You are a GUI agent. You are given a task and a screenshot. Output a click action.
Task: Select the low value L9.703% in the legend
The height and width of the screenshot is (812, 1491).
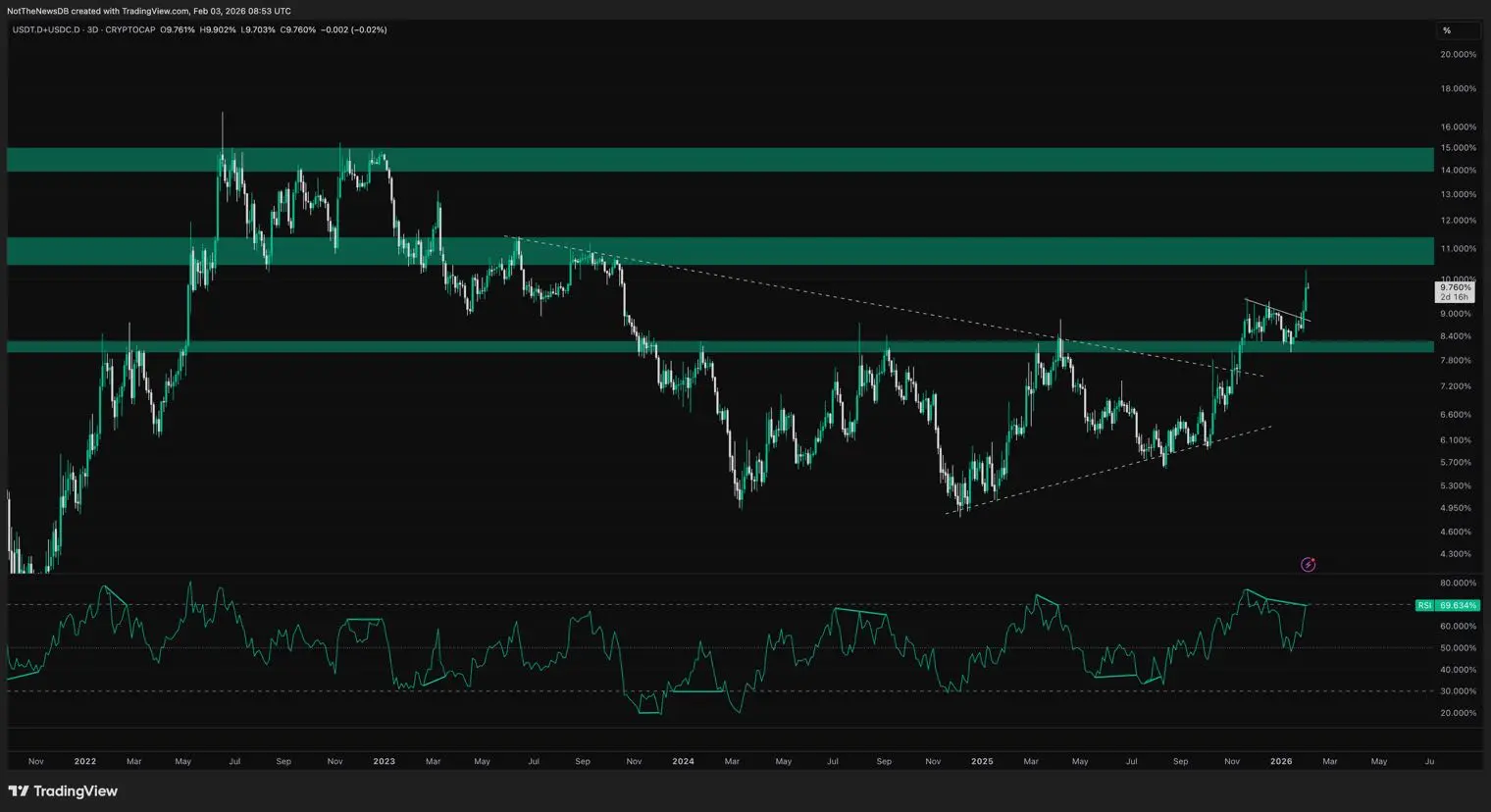[258, 29]
